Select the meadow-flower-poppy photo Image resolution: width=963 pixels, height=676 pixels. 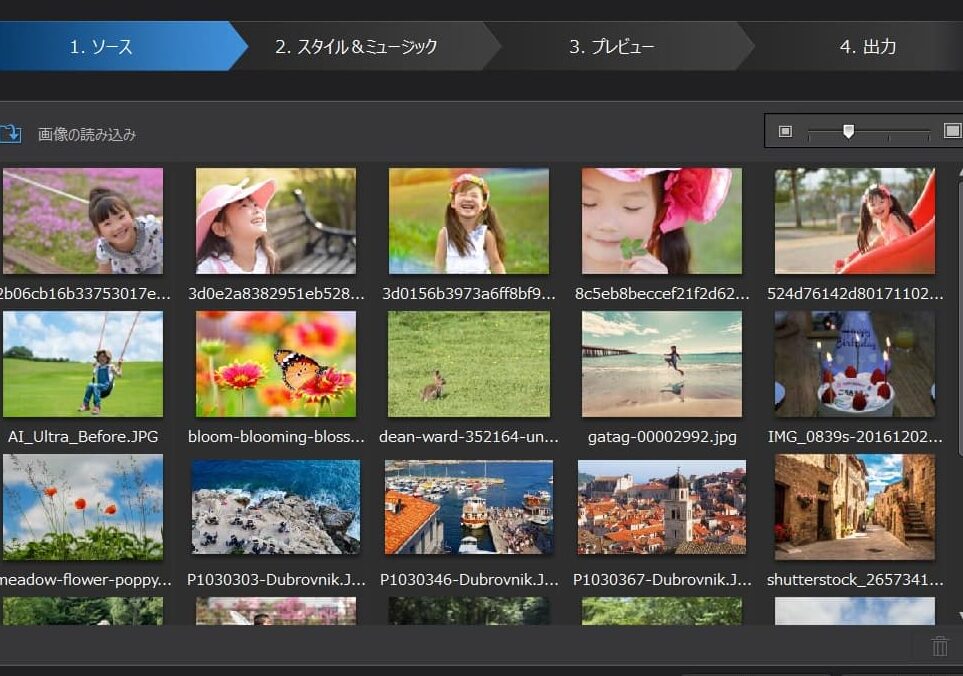coord(83,507)
